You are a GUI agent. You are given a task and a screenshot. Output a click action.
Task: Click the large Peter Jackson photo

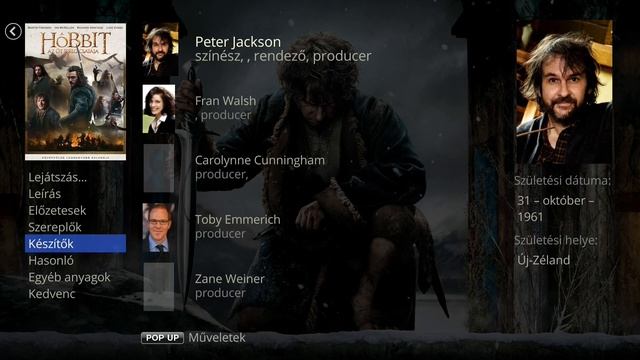click(x=564, y=92)
